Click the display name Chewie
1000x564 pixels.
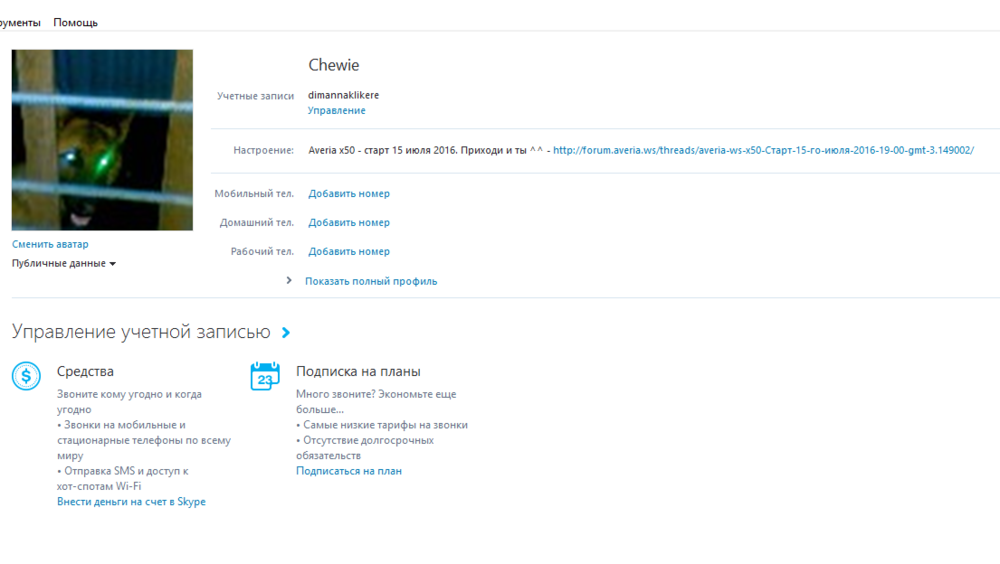tap(333, 65)
